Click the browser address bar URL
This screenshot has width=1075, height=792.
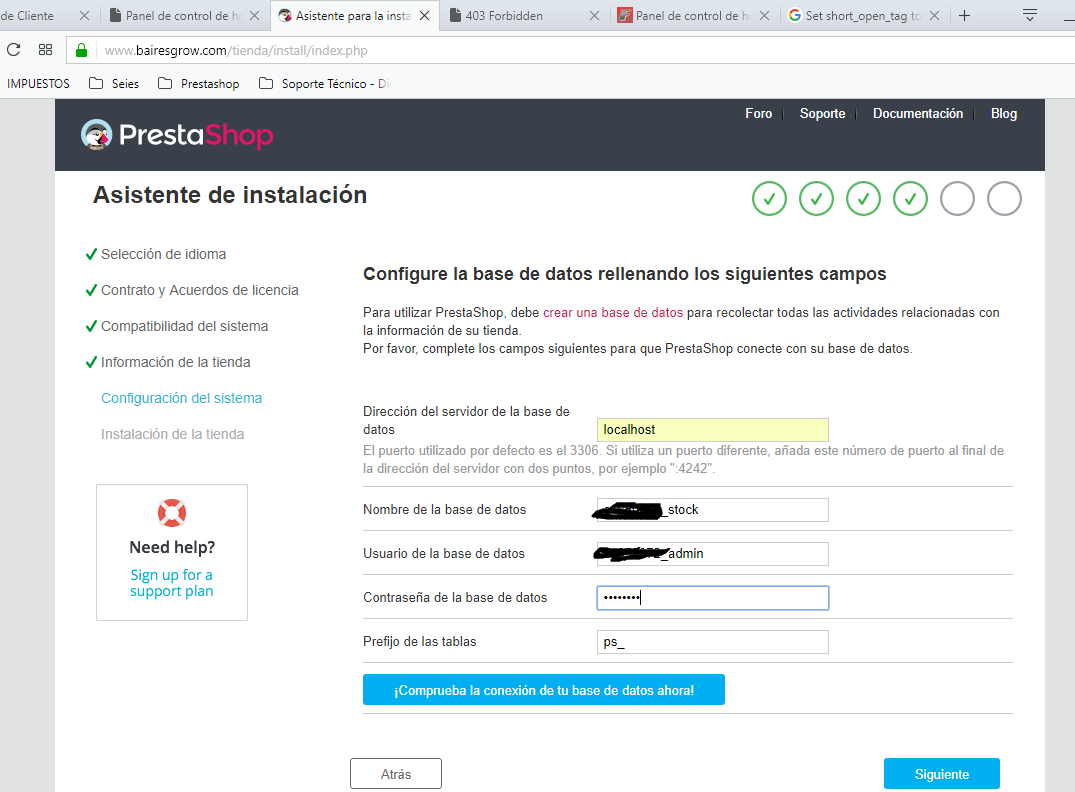(x=236, y=50)
